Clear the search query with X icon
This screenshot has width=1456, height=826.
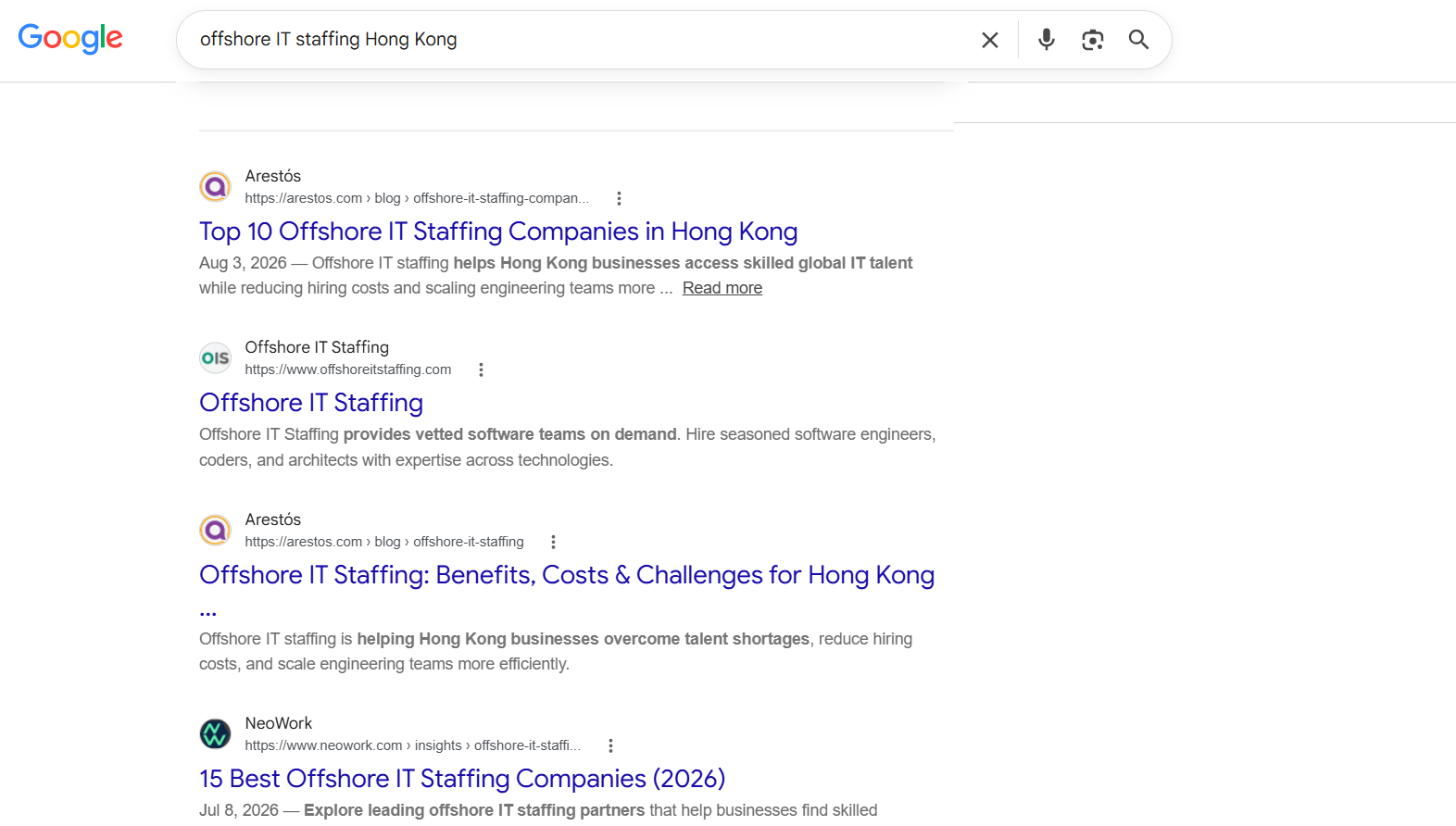[x=990, y=40]
